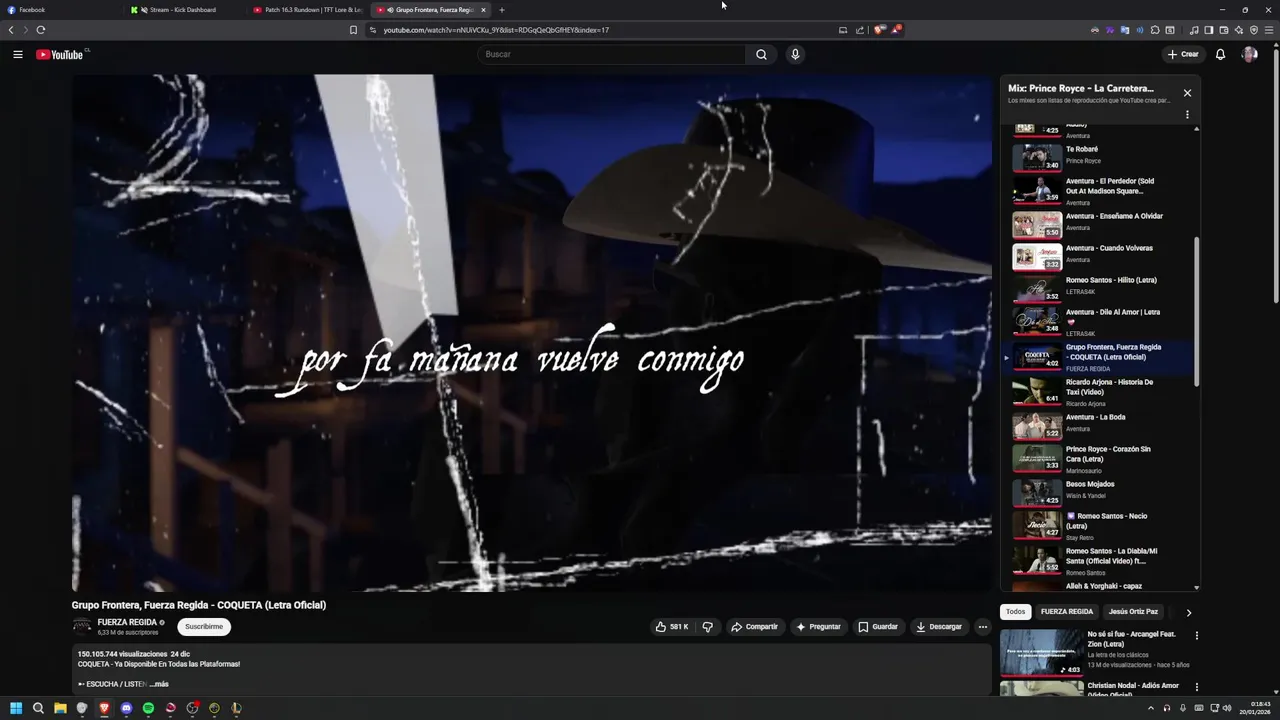Dislike the video with thumbs down
This screenshot has width=1280, height=720.
708,627
